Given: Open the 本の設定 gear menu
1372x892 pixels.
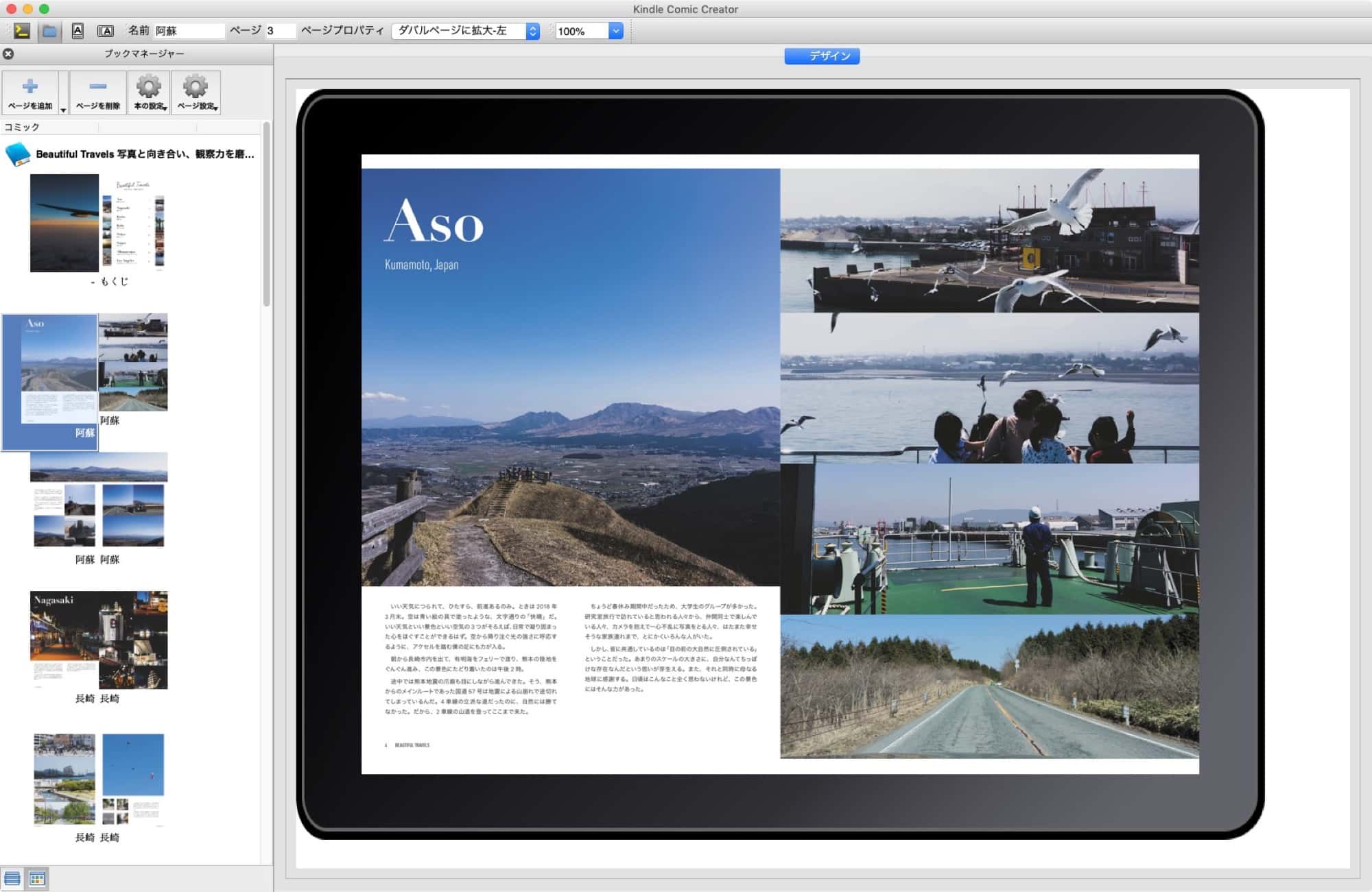Looking at the screenshot, I should click(x=149, y=93).
